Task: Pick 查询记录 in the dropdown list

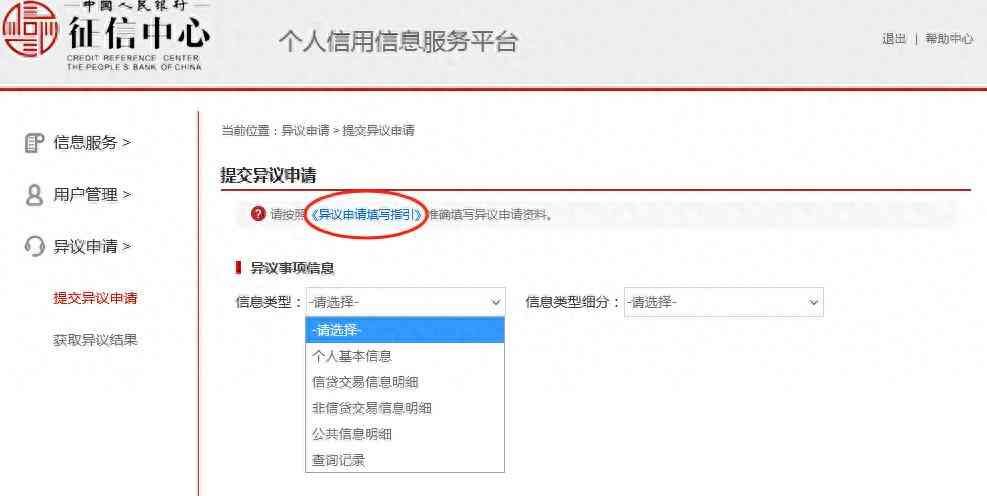Action: click(405, 460)
